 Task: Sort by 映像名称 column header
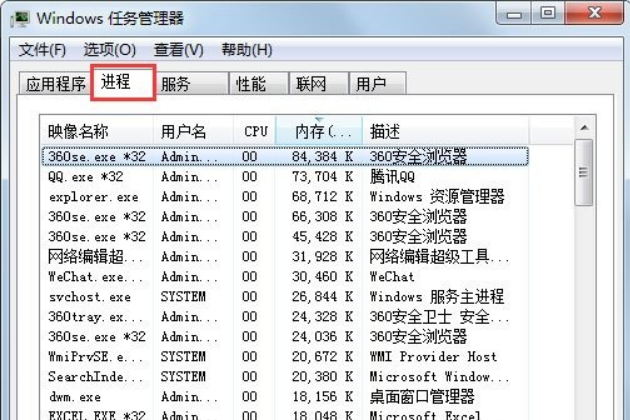(96, 131)
